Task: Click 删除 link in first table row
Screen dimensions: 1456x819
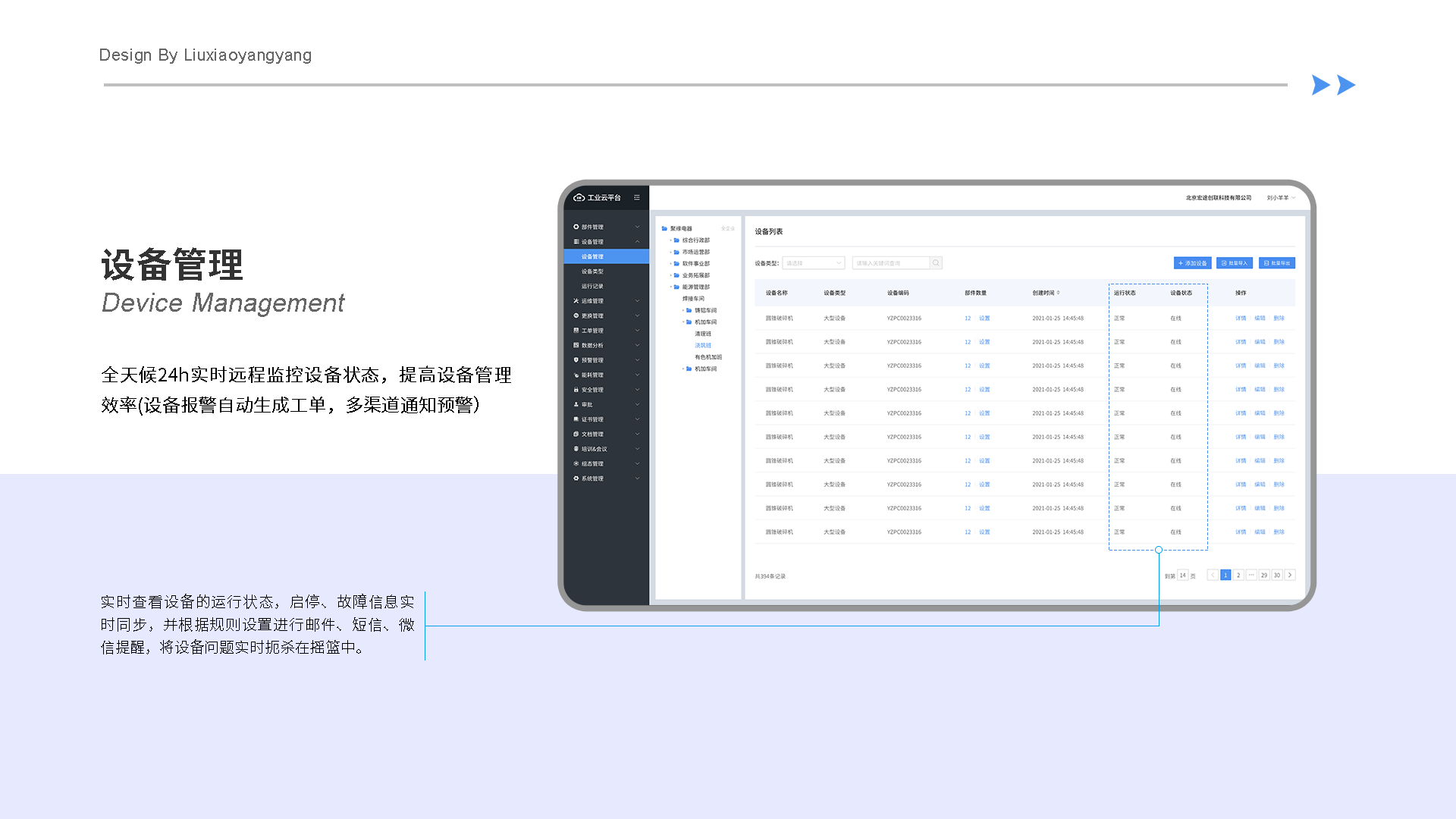Action: tap(1279, 318)
